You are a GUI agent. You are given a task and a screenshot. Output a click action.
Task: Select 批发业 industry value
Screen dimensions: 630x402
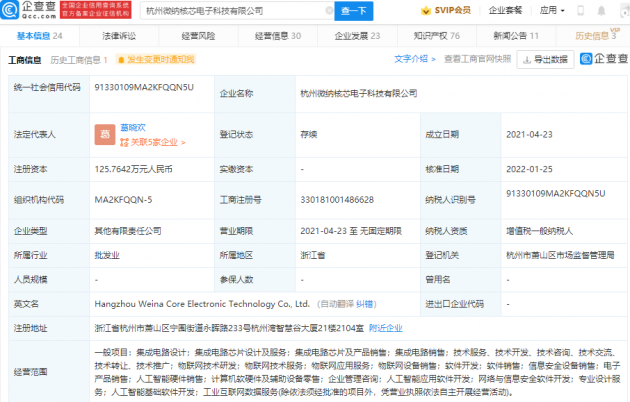[107, 255]
